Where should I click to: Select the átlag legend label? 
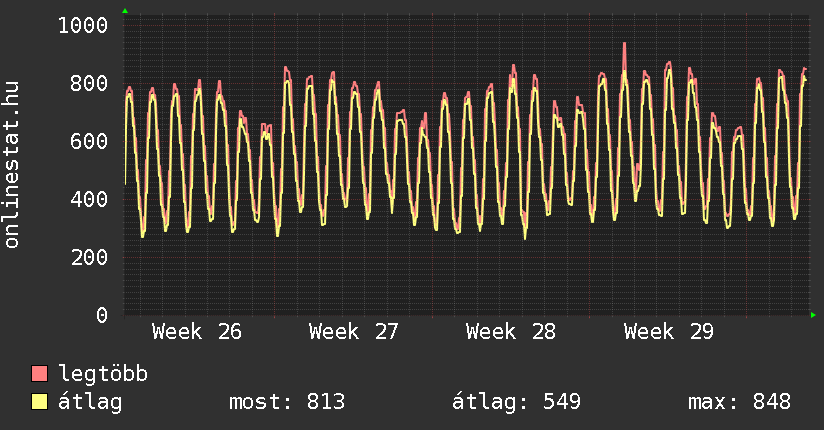[90, 402]
